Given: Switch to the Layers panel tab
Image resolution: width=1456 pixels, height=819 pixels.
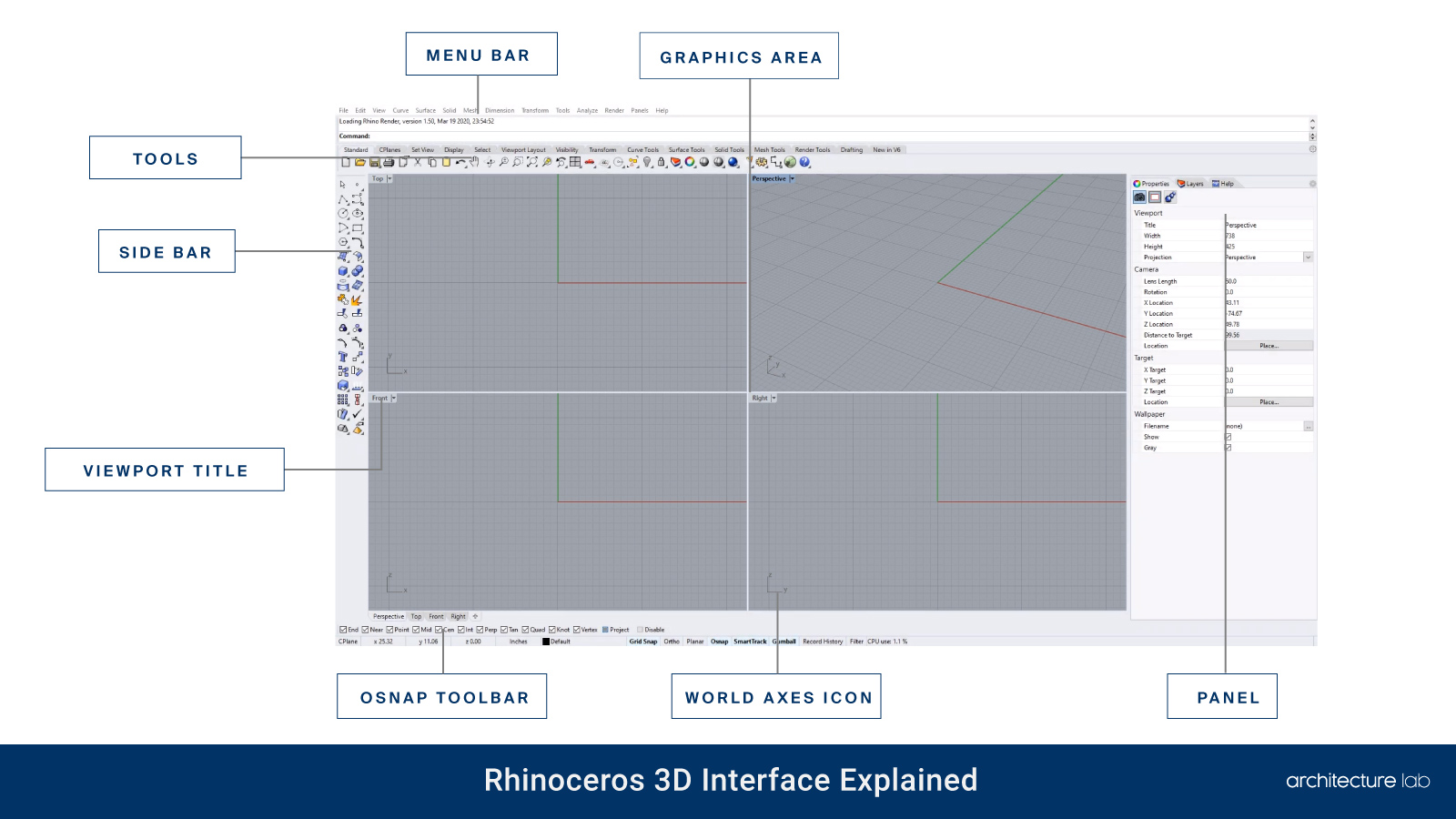Looking at the screenshot, I should tap(1190, 184).
